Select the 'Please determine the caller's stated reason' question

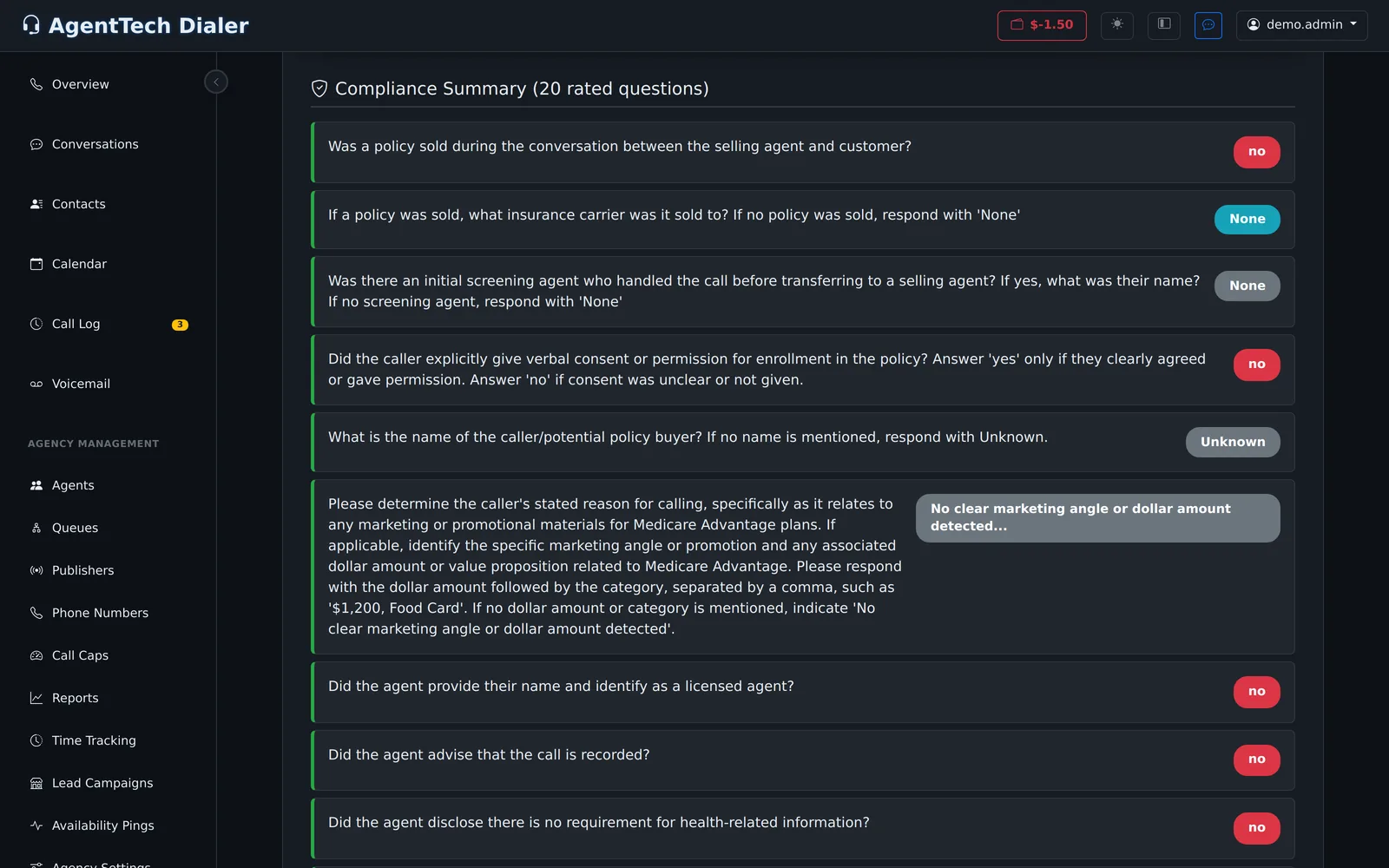coord(615,566)
